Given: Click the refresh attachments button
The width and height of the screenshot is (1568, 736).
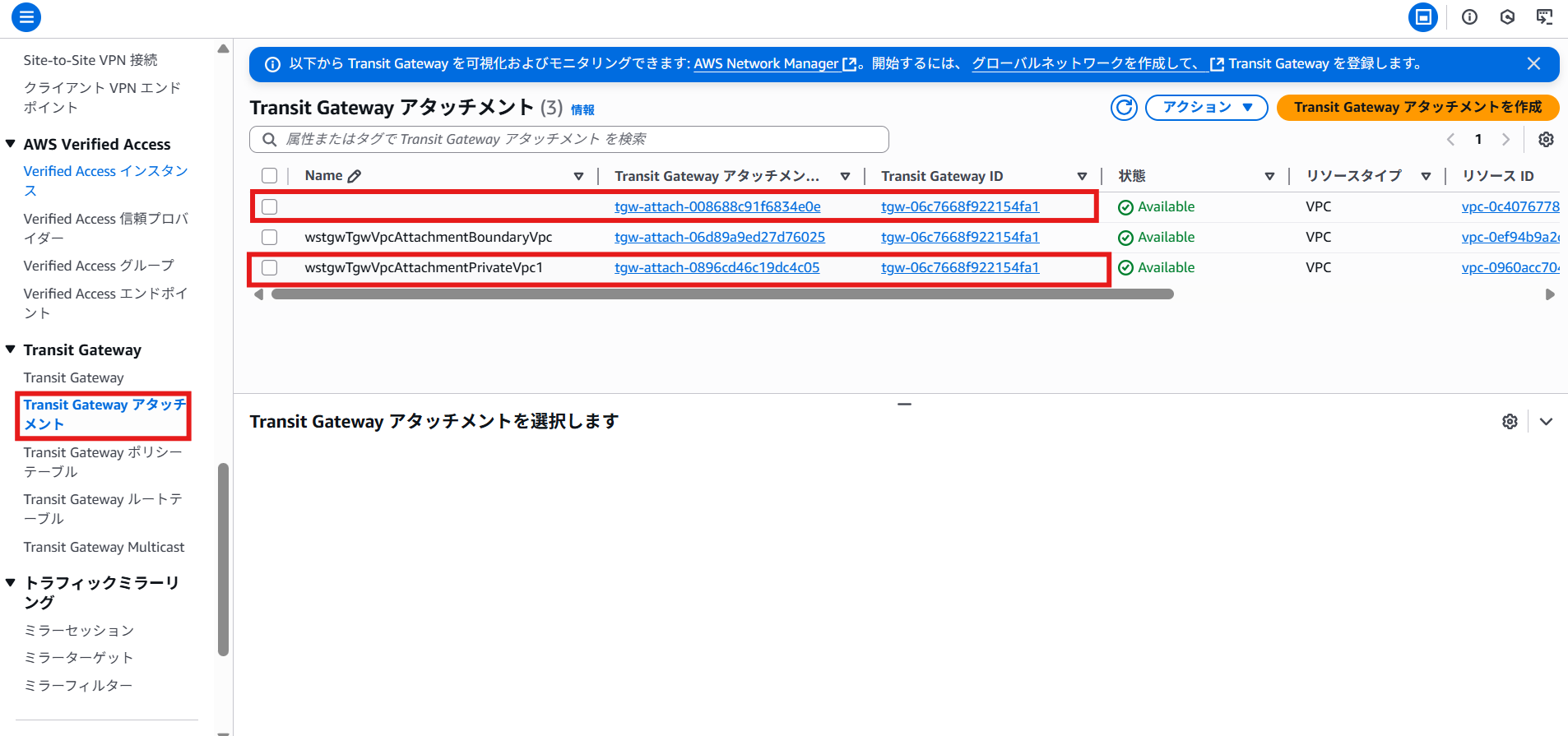Looking at the screenshot, I should (1124, 108).
